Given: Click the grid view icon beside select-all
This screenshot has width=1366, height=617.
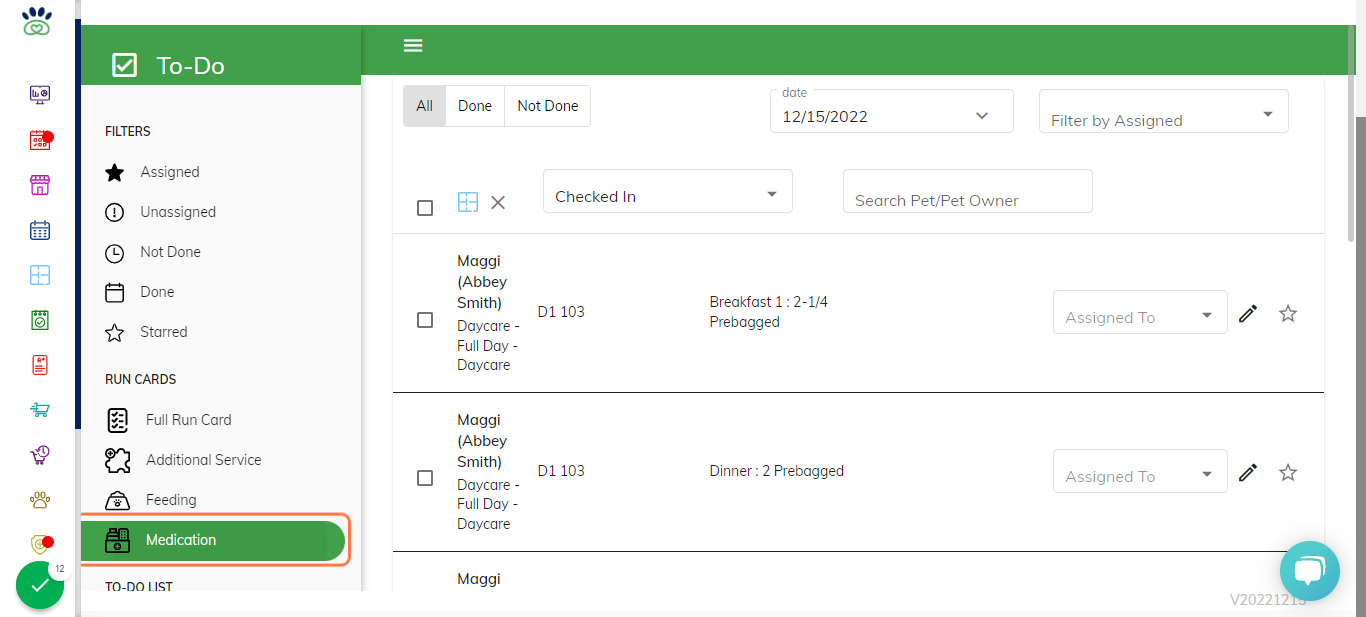Looking at the screenshot, I should point(468,202).
